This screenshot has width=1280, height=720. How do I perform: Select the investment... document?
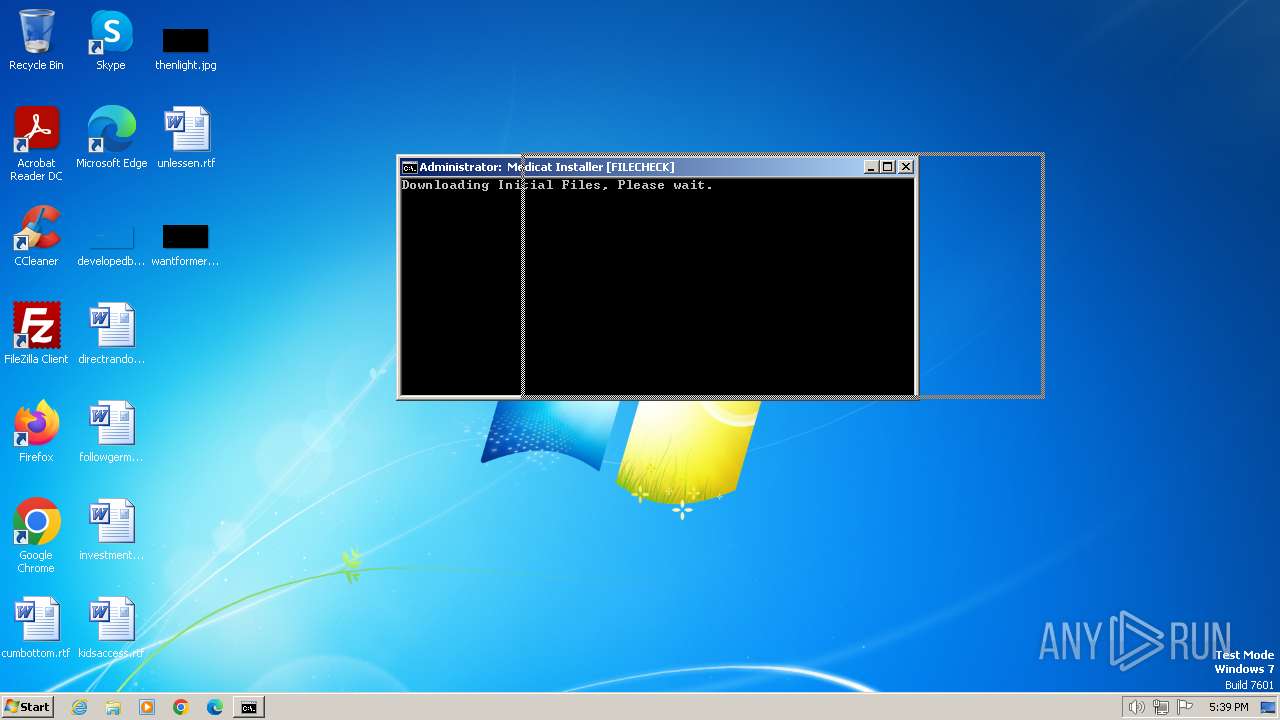[x=111, y=529]
